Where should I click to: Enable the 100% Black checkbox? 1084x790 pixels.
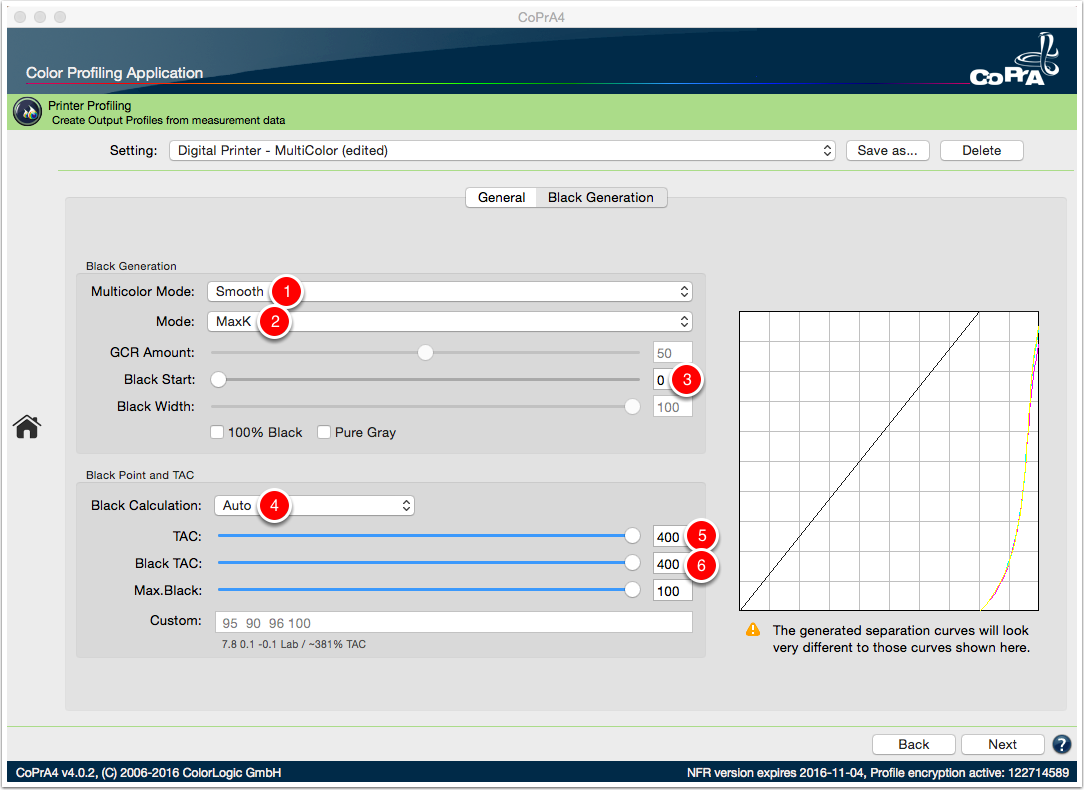coord(217,432)
